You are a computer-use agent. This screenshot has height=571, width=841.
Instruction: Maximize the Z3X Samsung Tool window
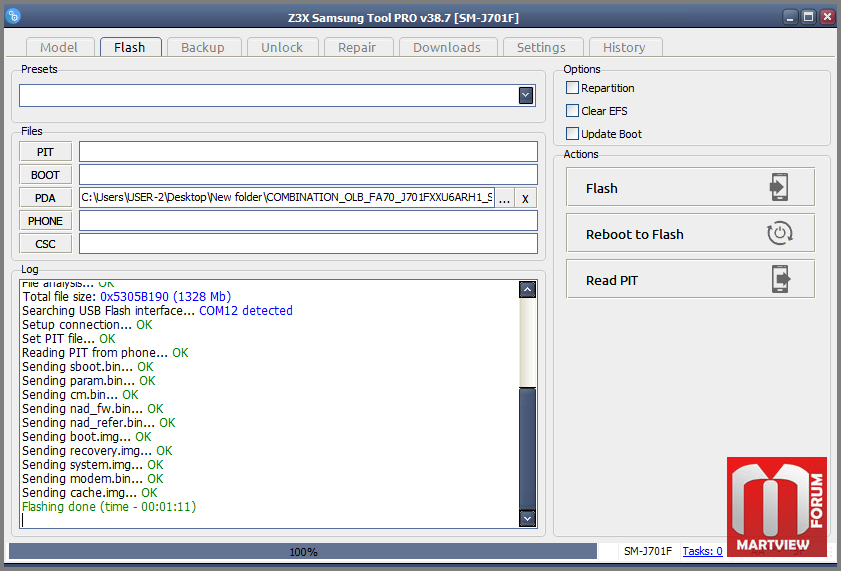808,17
